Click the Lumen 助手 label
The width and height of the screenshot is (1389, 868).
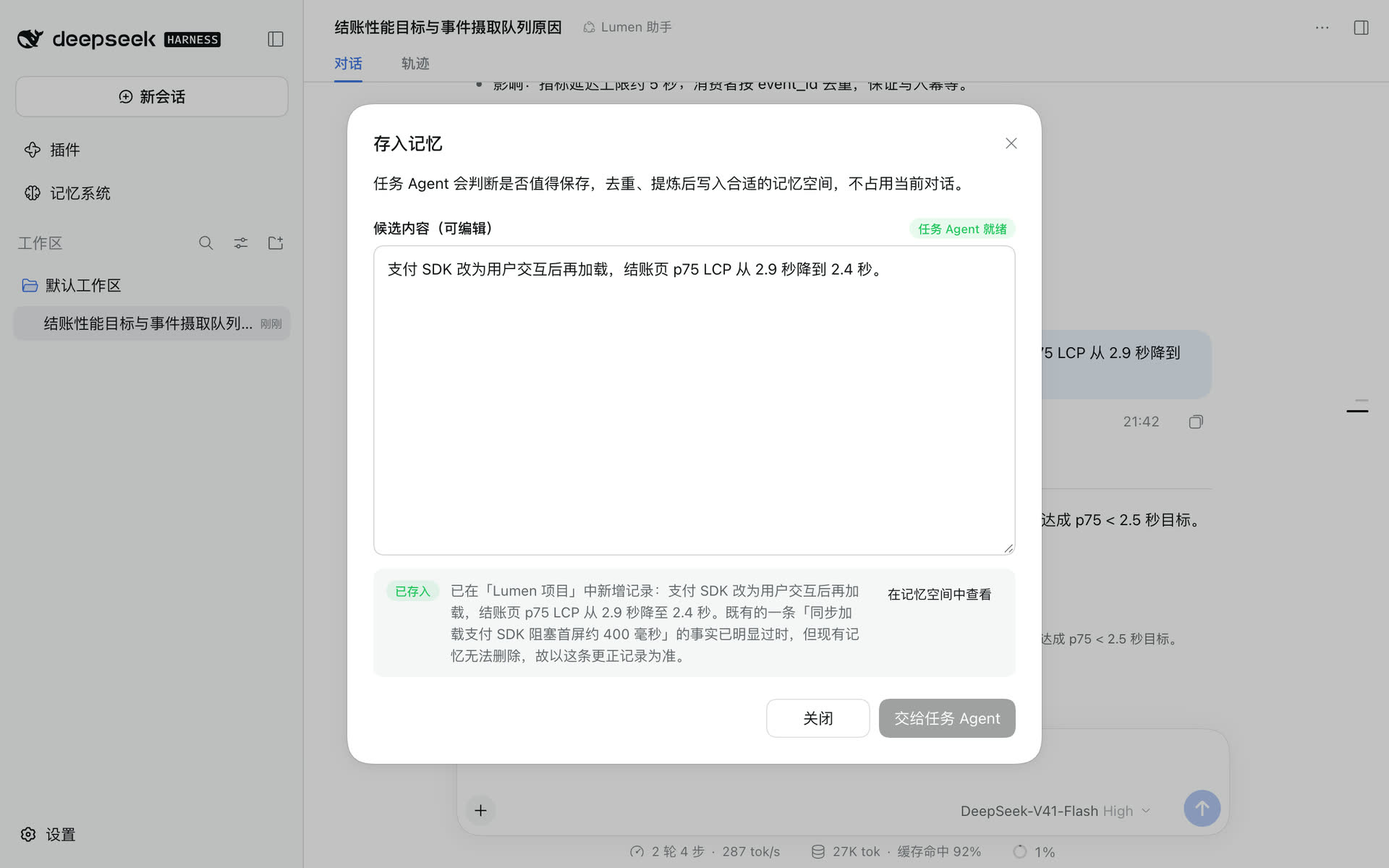pyautogui.click(x=627, y=27)
